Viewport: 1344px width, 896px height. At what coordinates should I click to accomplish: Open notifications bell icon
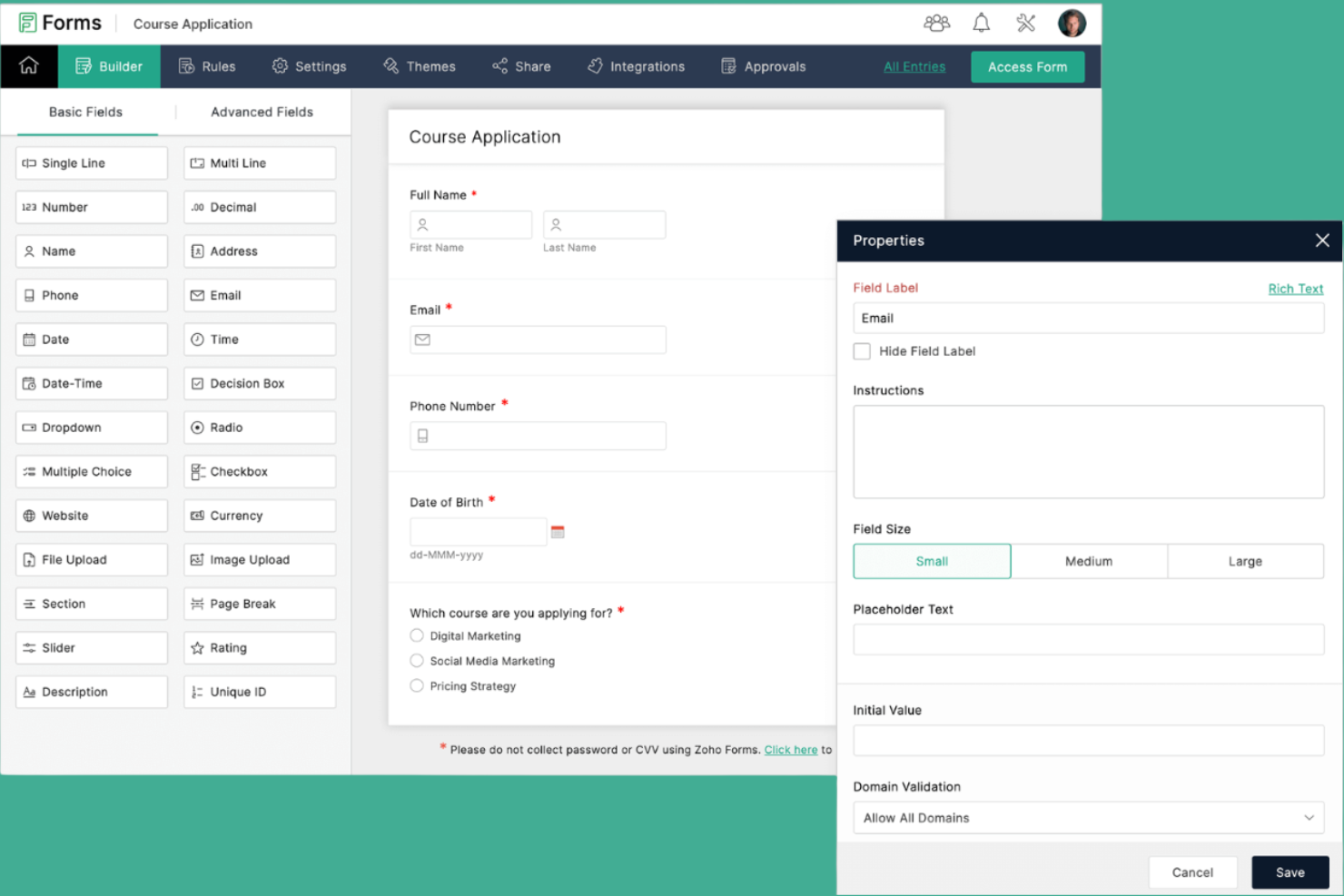click(981, 23)
